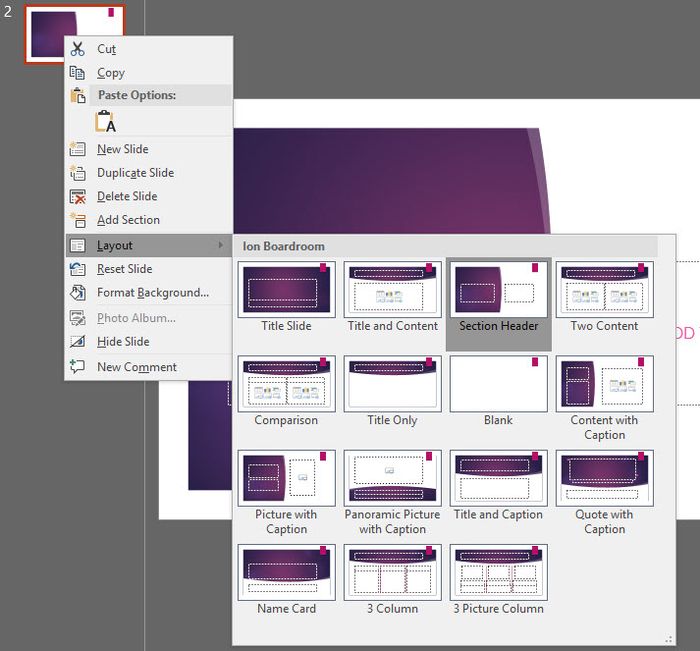Select slide 2 thumbnail in panel
The image size is (700, 651).
pyautogui.click(x=75, y=34)
